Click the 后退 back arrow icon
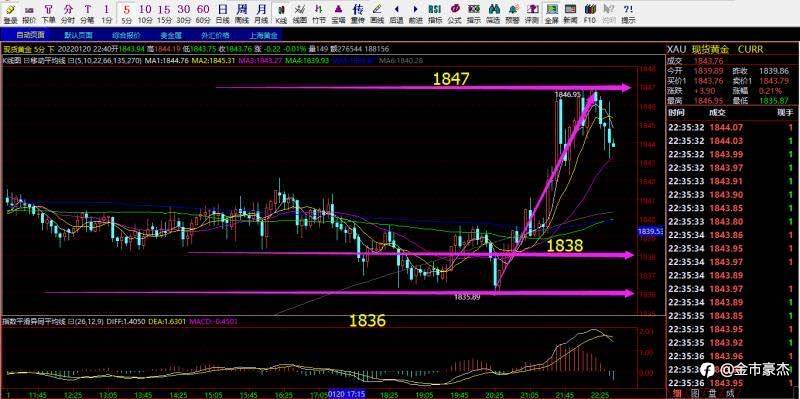This screenshot has width=800, height=399. pos(396,13)
